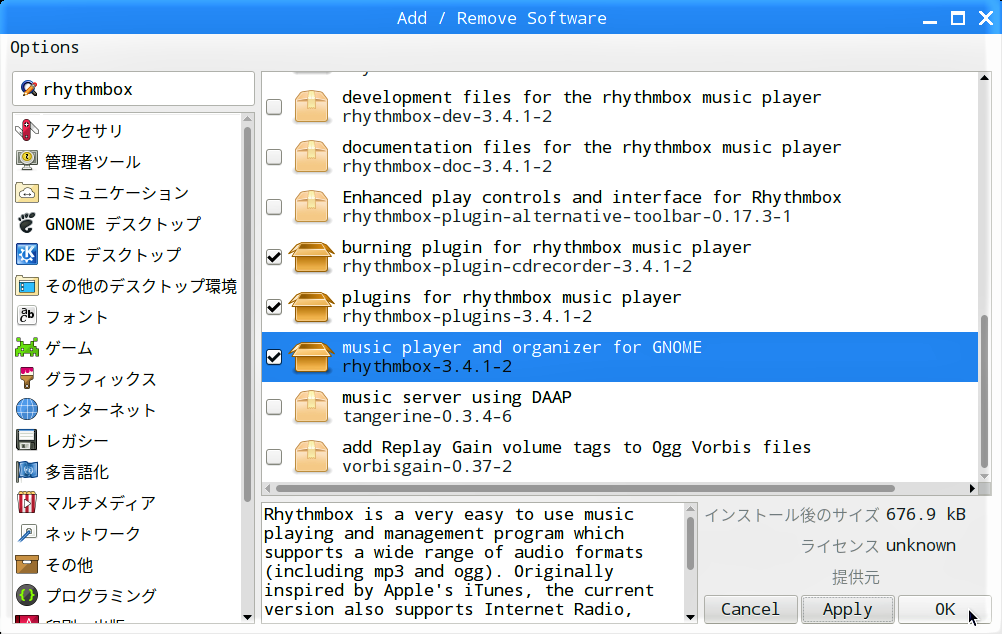Select the 多言語化 flag icon
This screenshot has width=1002, height=634.
[27, 472]
